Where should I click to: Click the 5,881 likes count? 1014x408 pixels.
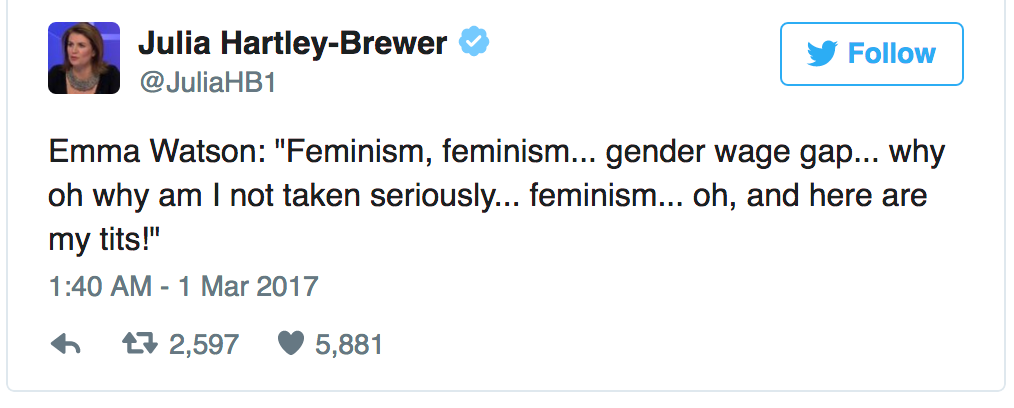pyautogui.click(x=348, y=345)
